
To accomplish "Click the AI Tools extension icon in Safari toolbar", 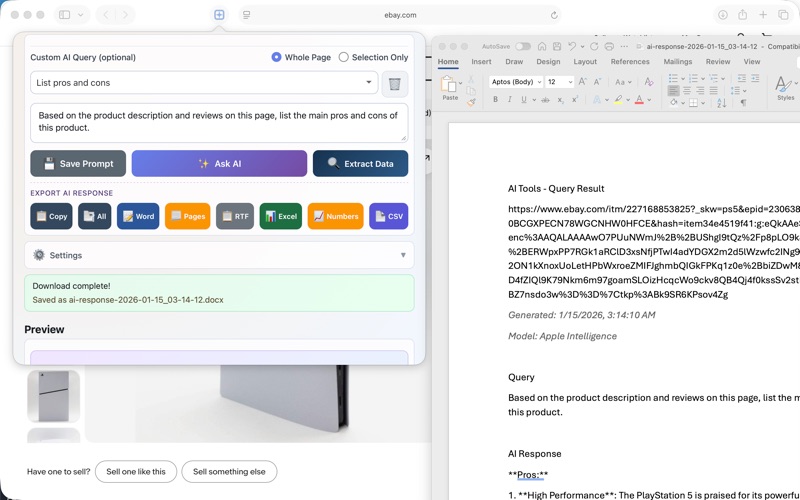I will tap(219, 15).
